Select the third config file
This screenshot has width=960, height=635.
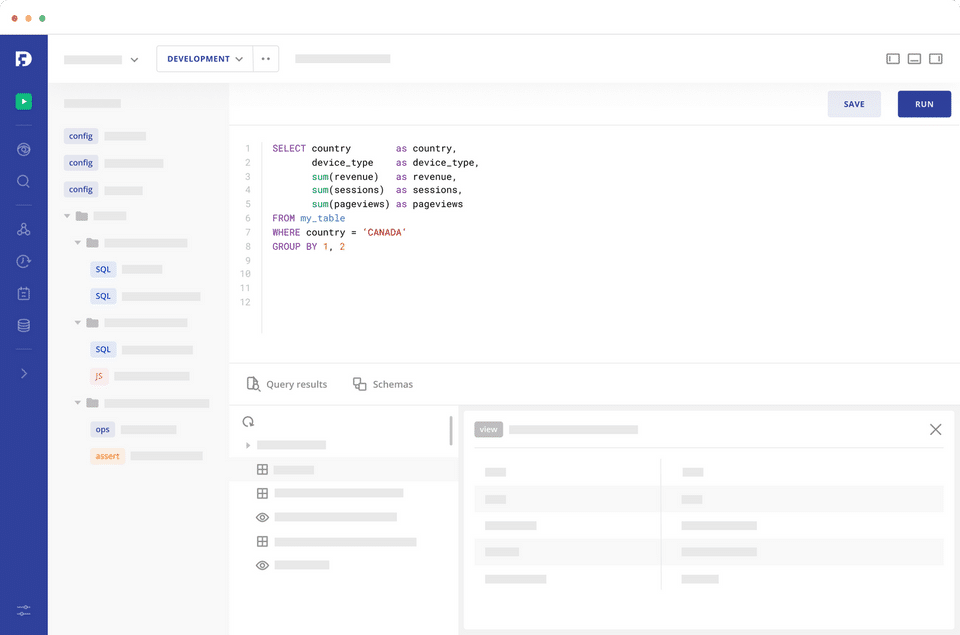(103, 190)
